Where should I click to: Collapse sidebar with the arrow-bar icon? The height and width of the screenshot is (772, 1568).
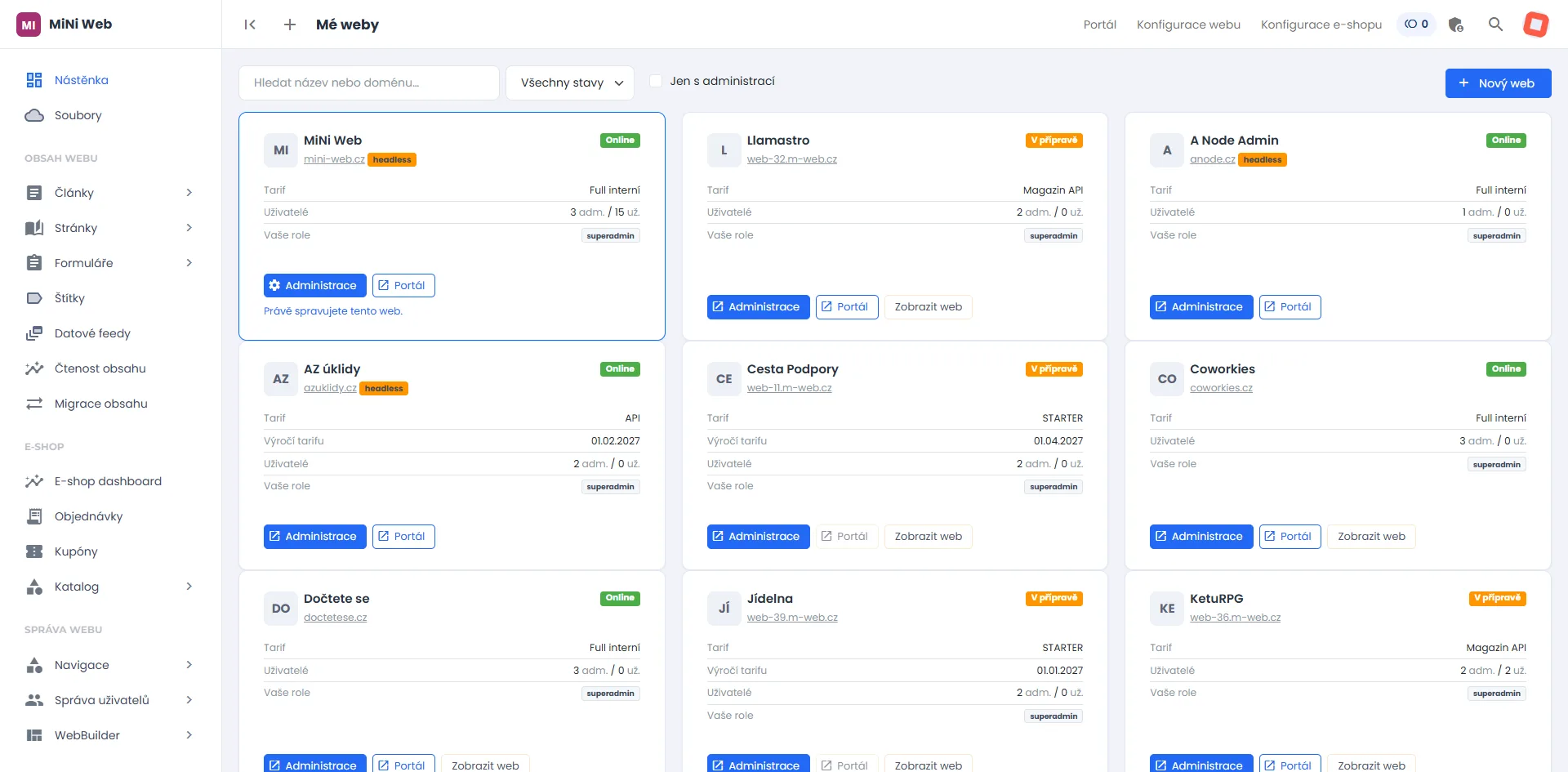(x=250, y=25)
